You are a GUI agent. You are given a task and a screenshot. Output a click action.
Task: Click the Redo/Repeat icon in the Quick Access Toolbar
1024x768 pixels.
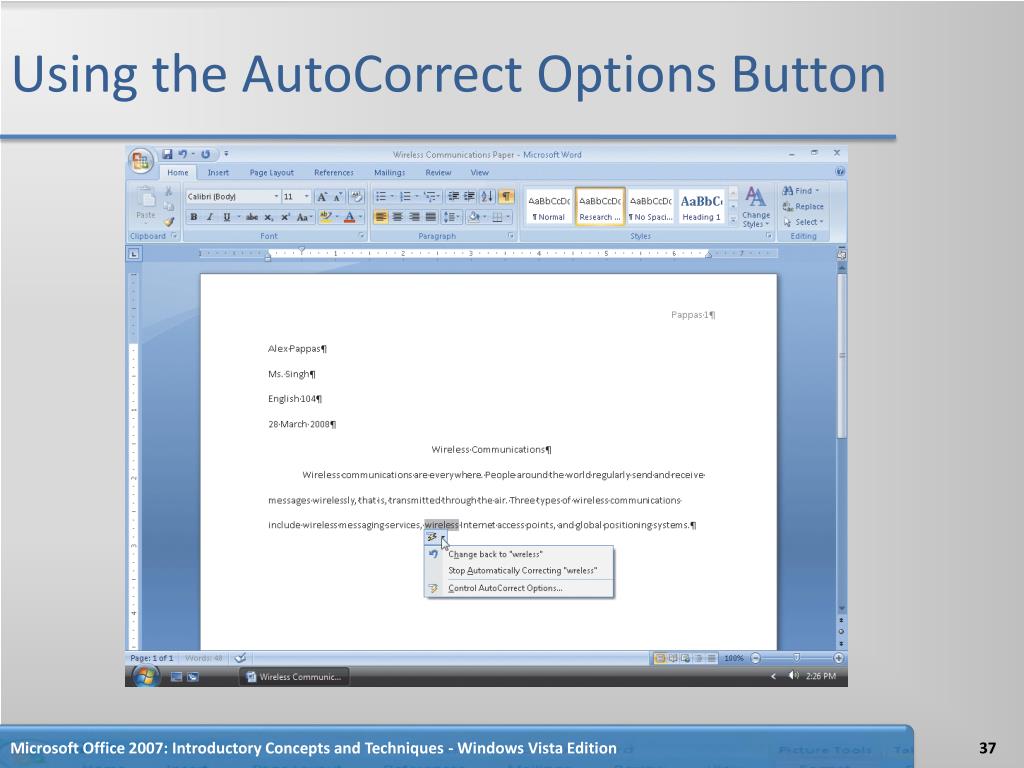205,154
